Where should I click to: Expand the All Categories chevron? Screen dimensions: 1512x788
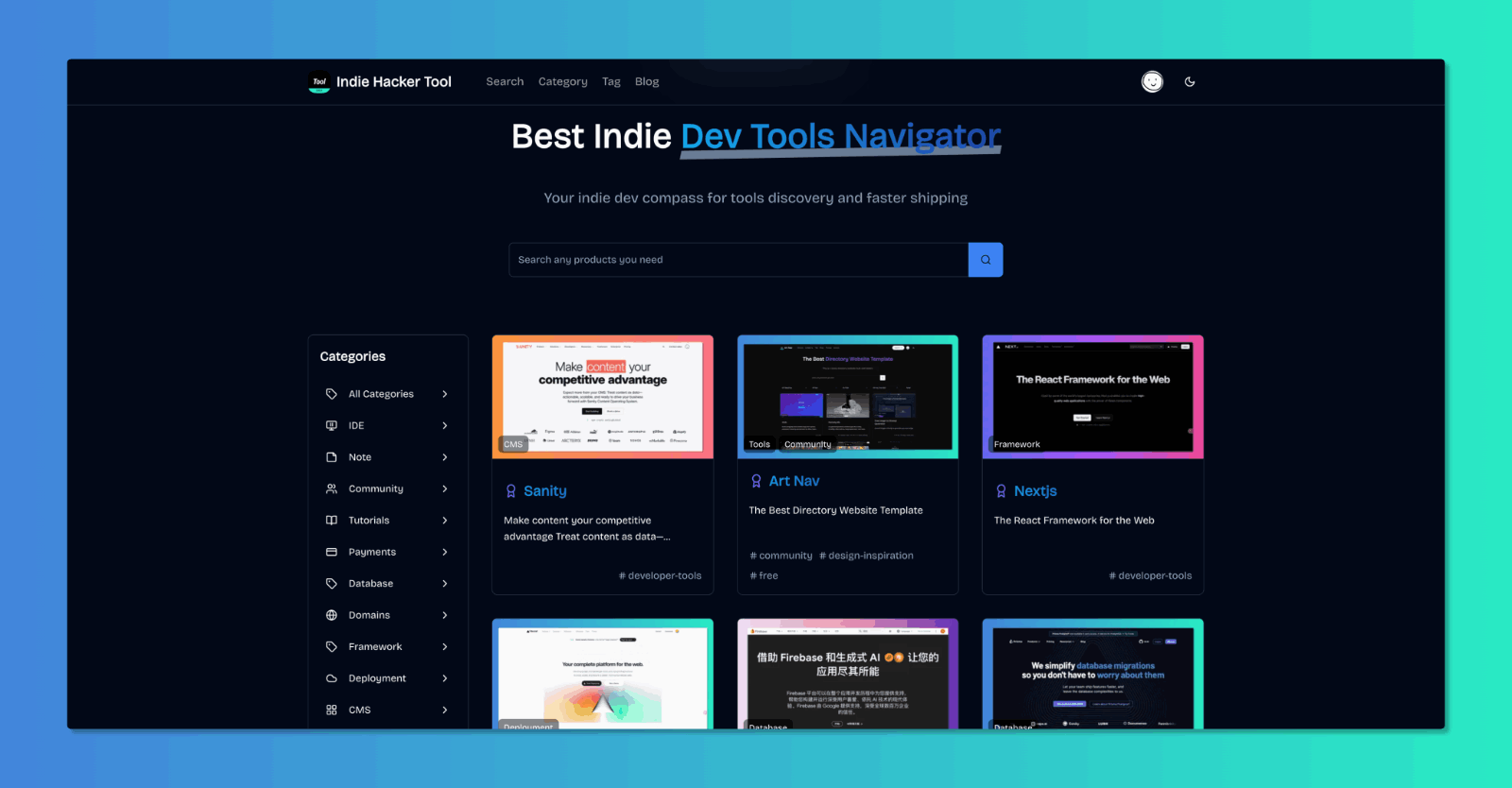point(445,394)
